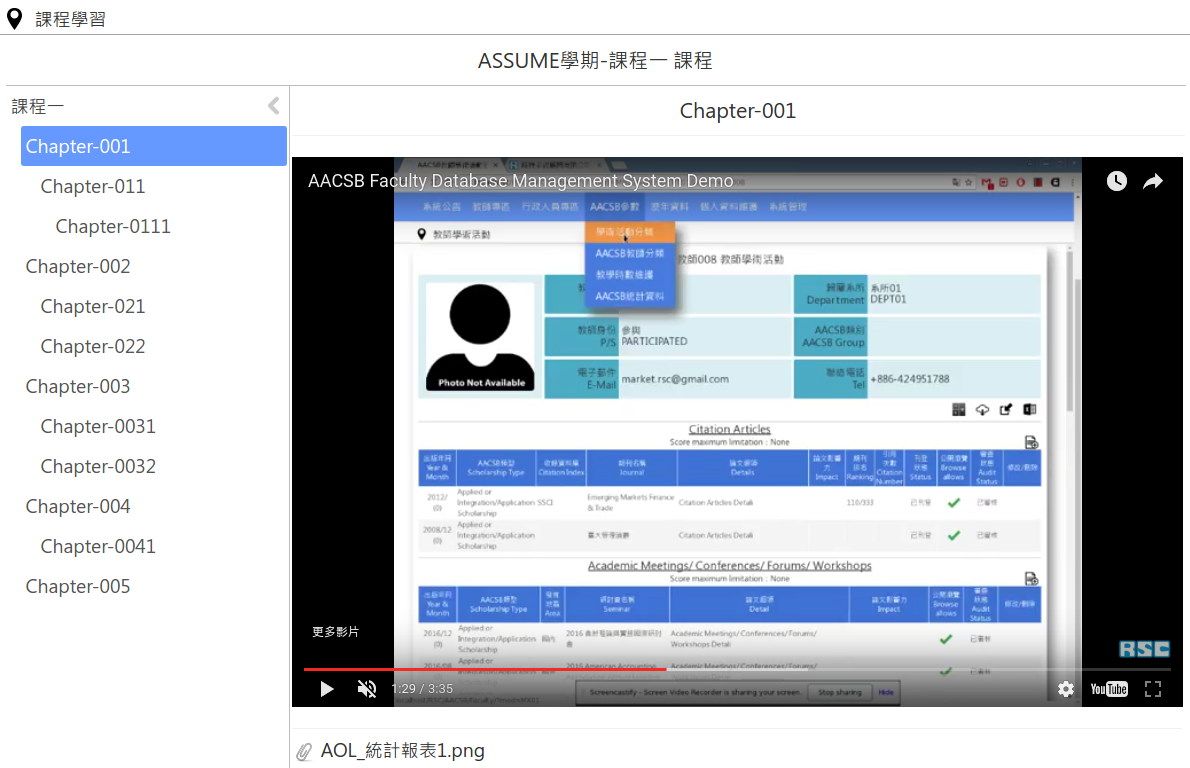Click the Chapter-001 heading above the video
This screenshot has height=768, width=1190.
pos(737,111)
